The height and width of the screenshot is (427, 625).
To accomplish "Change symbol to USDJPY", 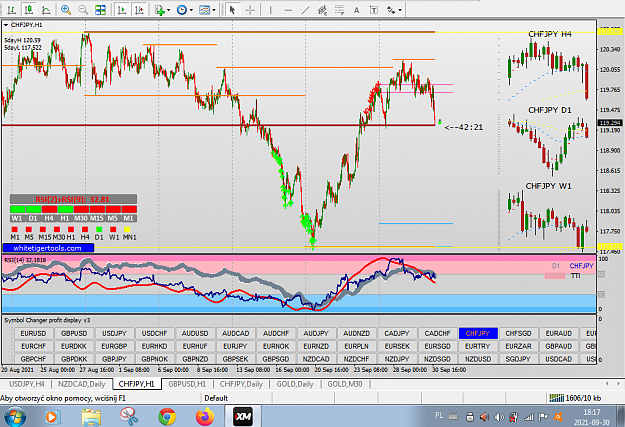I will click(x=114, y=333).
